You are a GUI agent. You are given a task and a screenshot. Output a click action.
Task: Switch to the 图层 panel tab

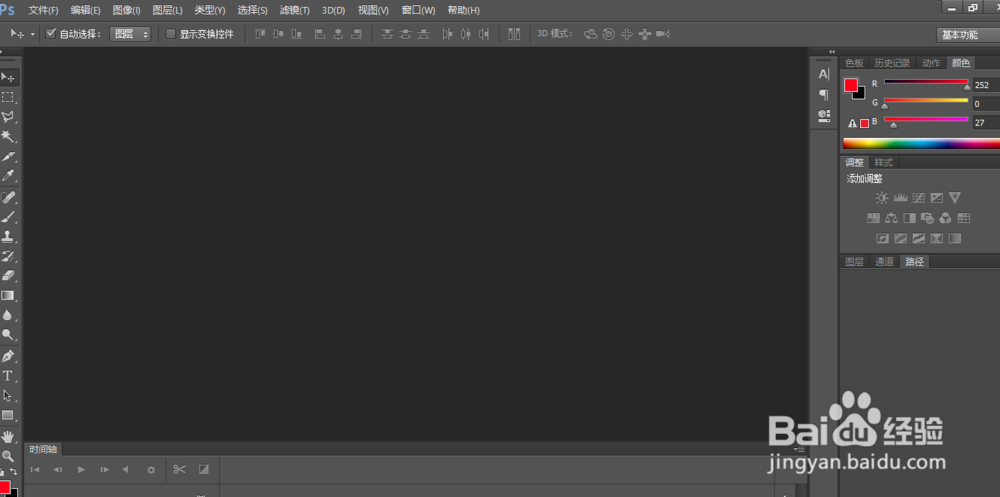(854, 262)
